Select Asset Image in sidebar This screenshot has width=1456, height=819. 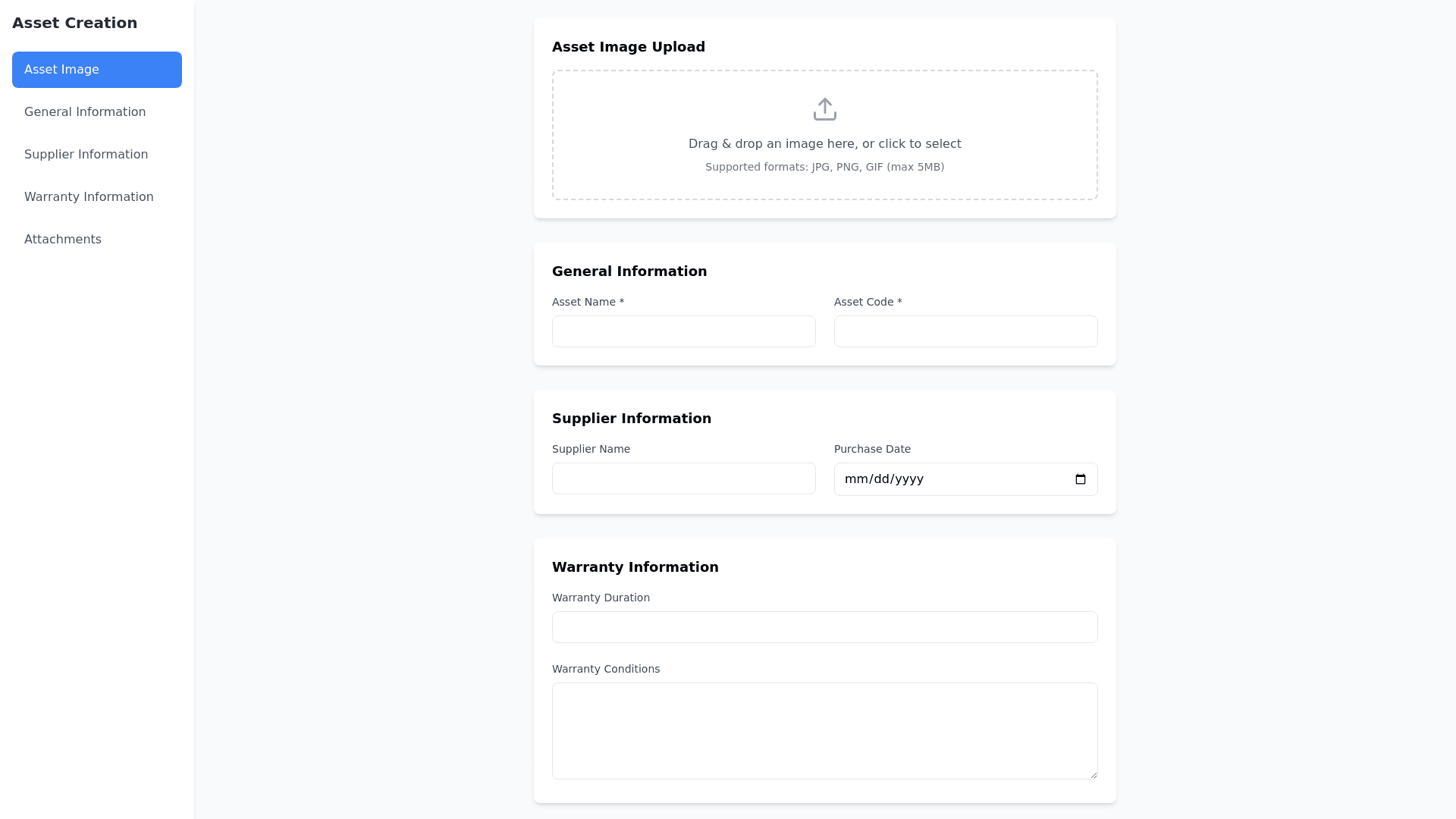(x=96, y=70)
